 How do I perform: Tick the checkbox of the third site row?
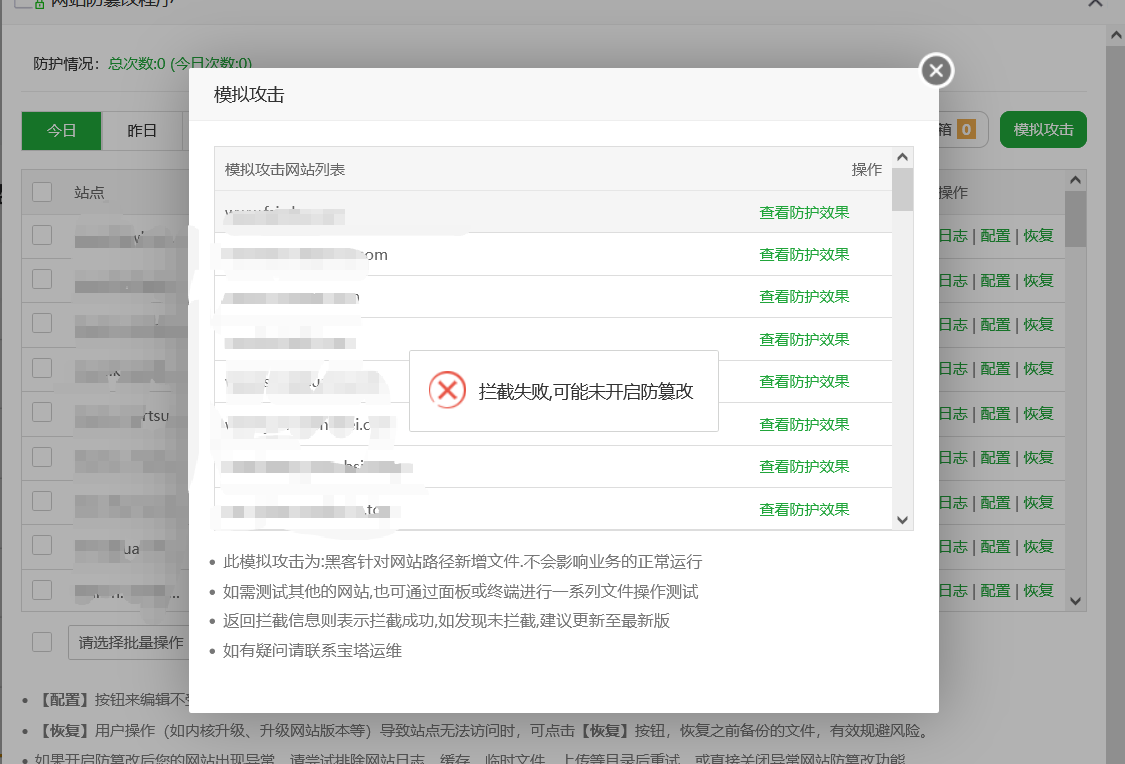42,324
